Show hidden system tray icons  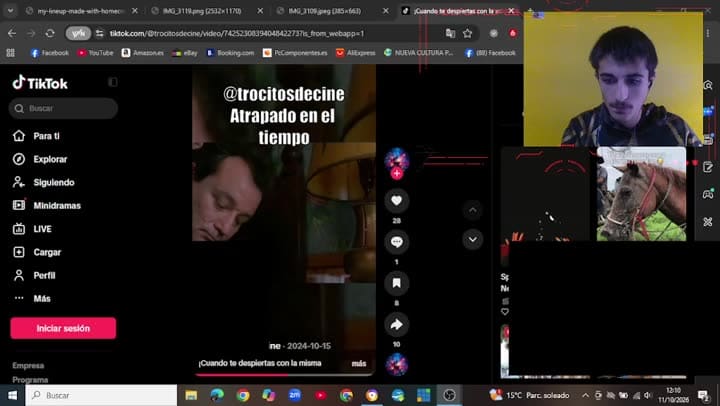point(585,395)
